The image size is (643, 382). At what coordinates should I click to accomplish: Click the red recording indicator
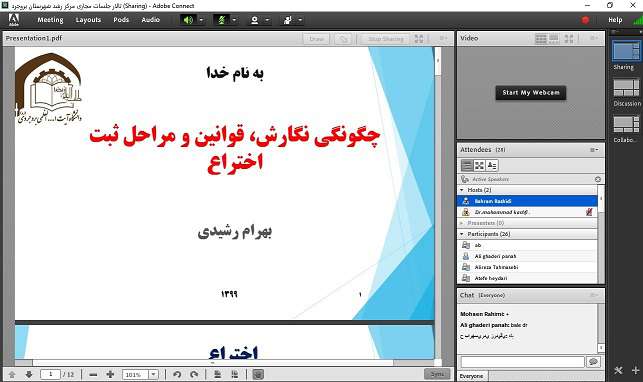tap(585, 20)
